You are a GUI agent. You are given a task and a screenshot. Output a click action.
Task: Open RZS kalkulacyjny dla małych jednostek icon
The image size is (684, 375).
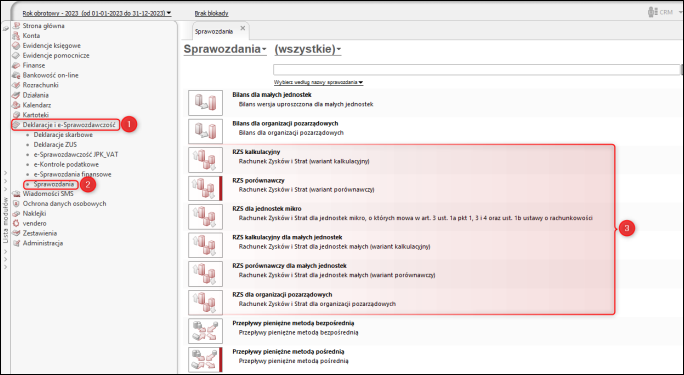coord(205,245)
